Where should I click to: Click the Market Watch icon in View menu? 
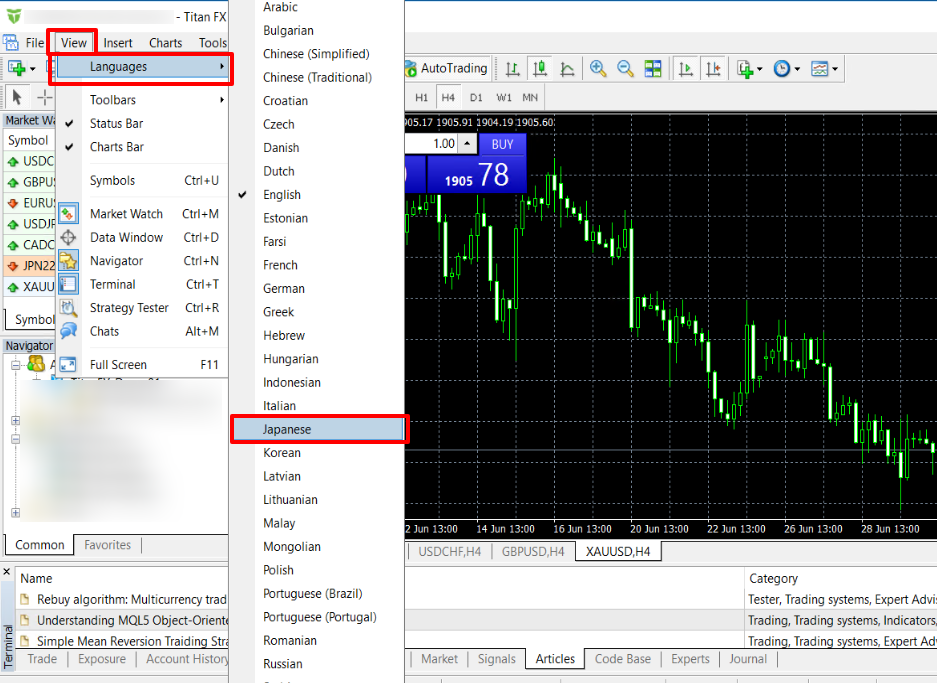68,213
